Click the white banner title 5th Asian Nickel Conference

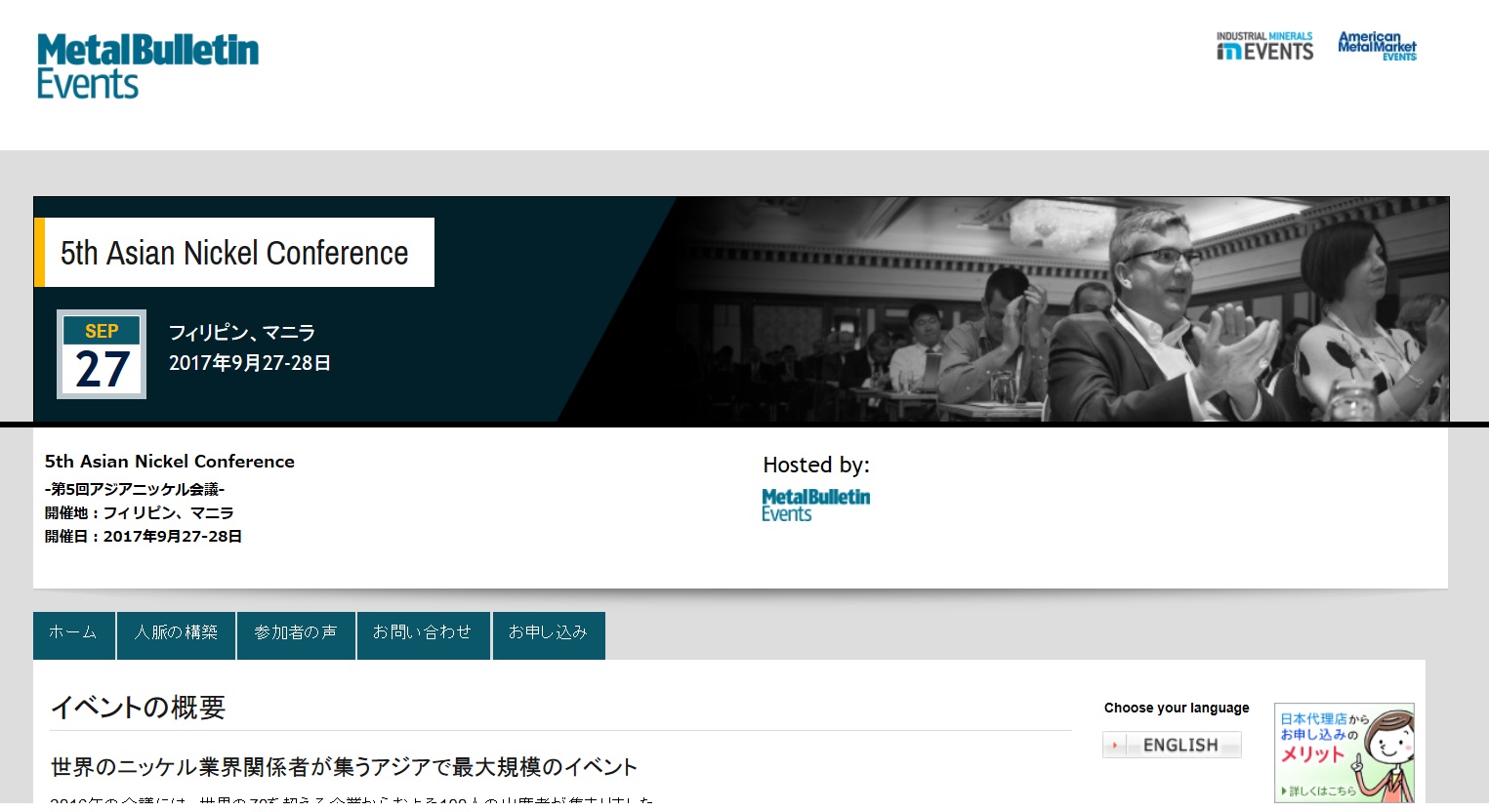(x=234, y=253)
